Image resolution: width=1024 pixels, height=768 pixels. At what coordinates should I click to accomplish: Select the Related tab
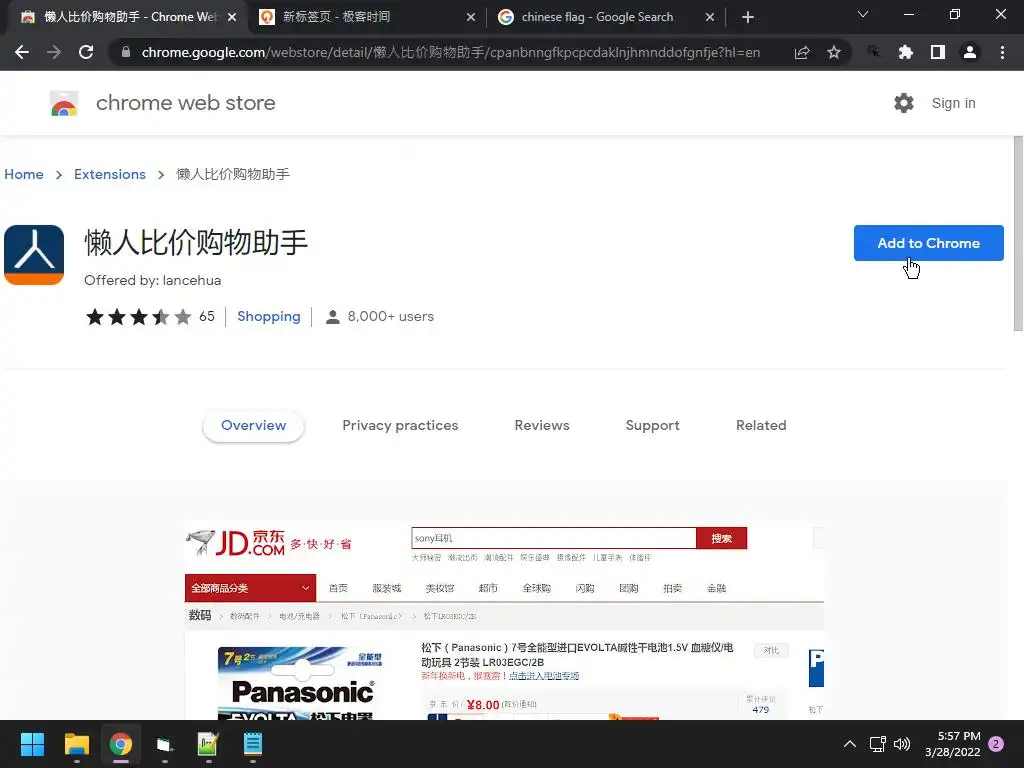(x=761, y=425)
